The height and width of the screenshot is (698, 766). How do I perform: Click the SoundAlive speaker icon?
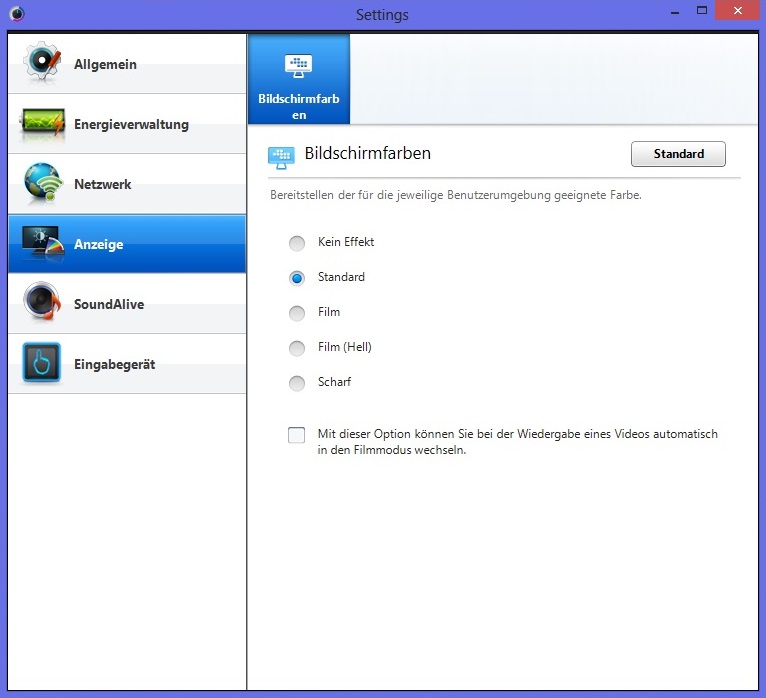click(42, 301)
